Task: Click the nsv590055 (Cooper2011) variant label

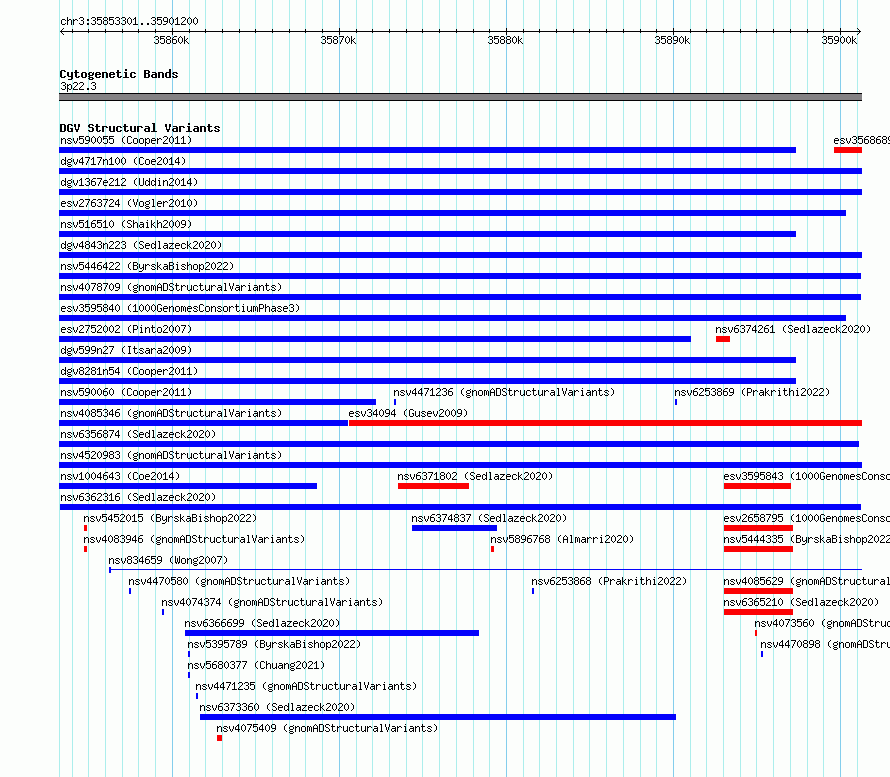Action: (126, 140)
